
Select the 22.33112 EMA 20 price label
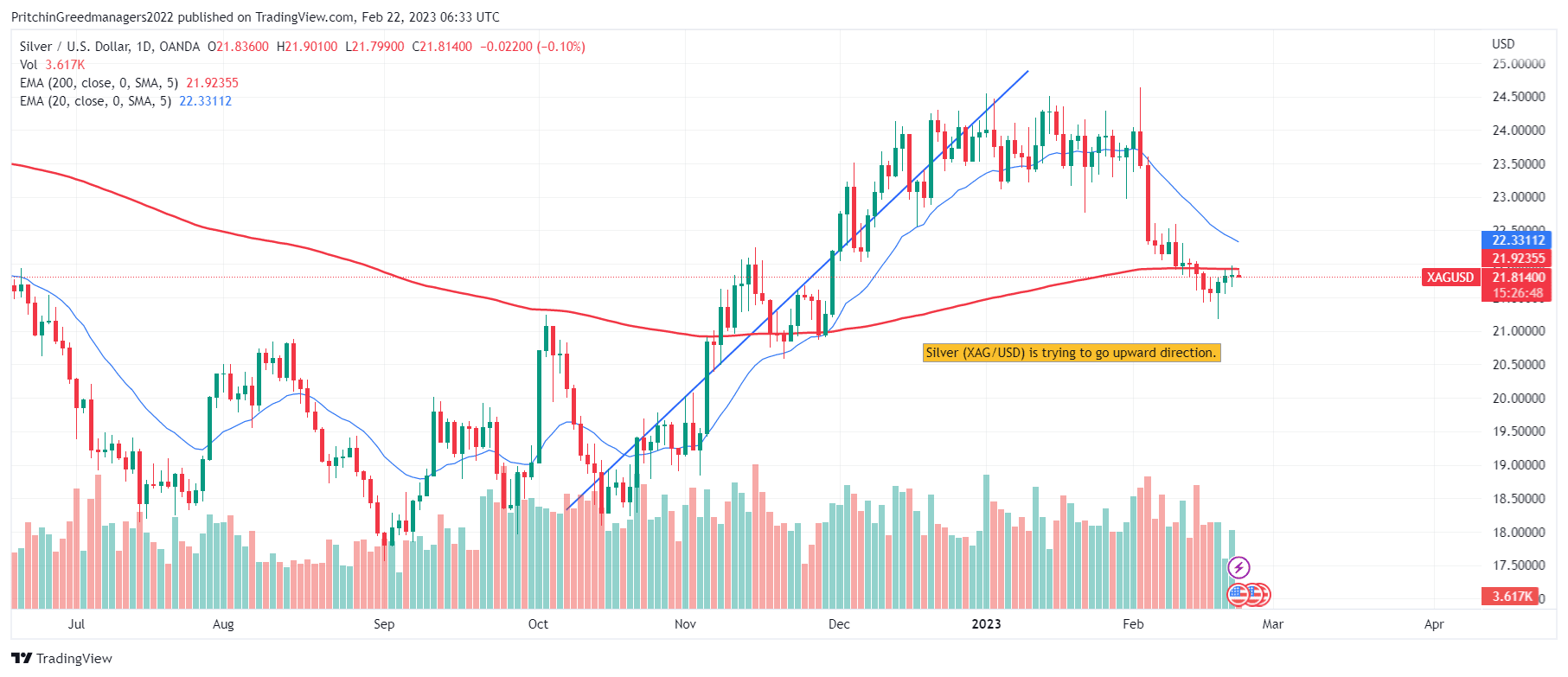pos(1518,240)
